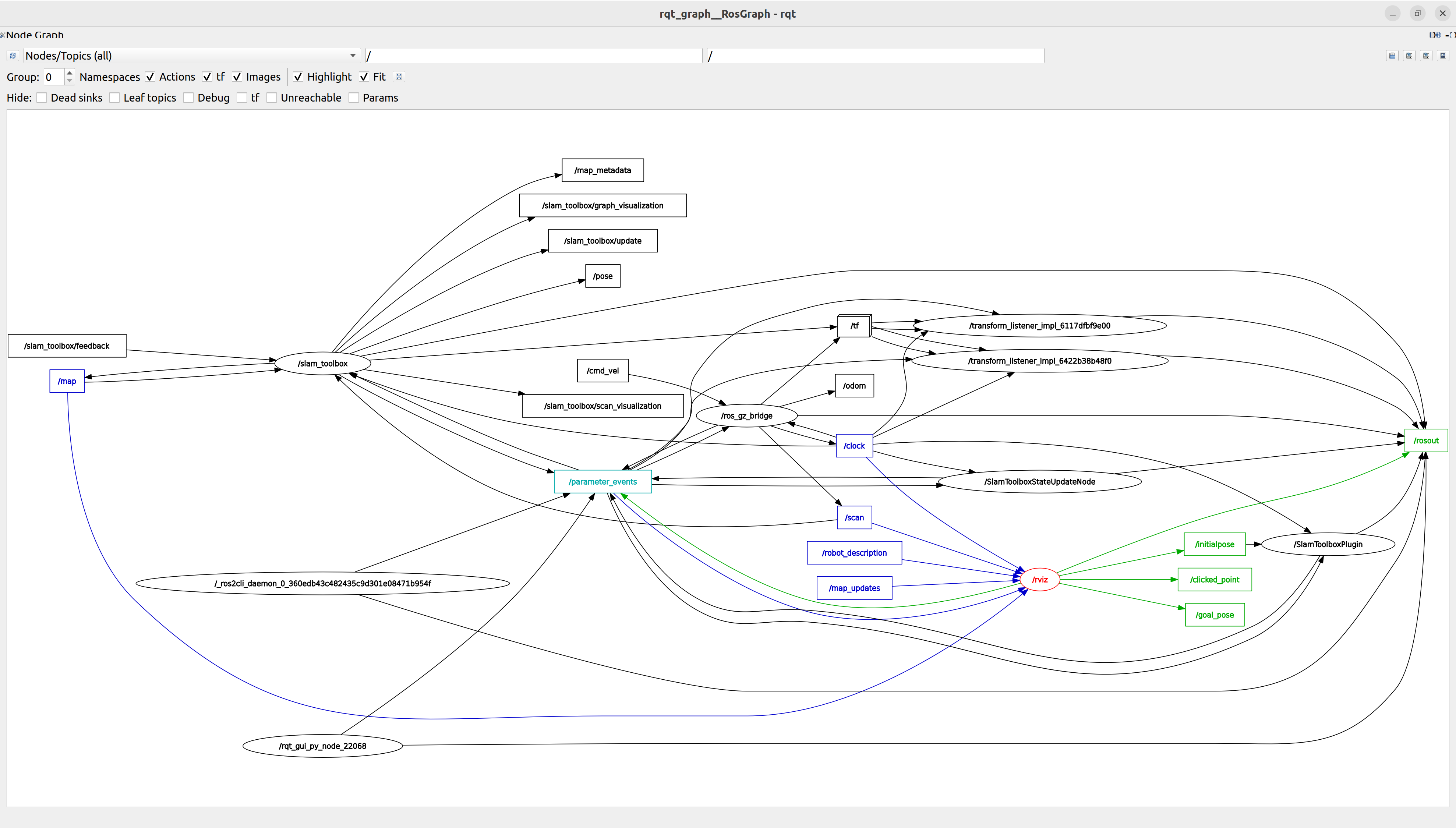1456x828 pixels.
Task: Click the fit-in-view icon beside Fit
Action: click(x=399, y=77)
